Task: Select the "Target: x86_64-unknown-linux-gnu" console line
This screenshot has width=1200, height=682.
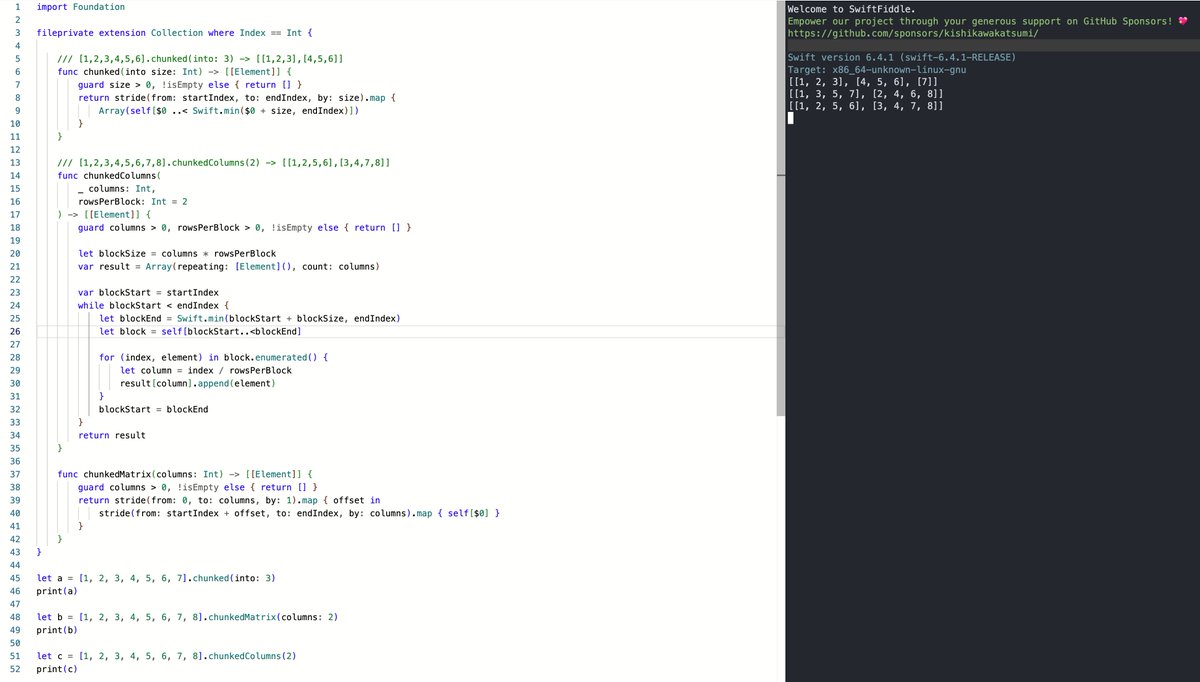Action: tap(877, 69)
